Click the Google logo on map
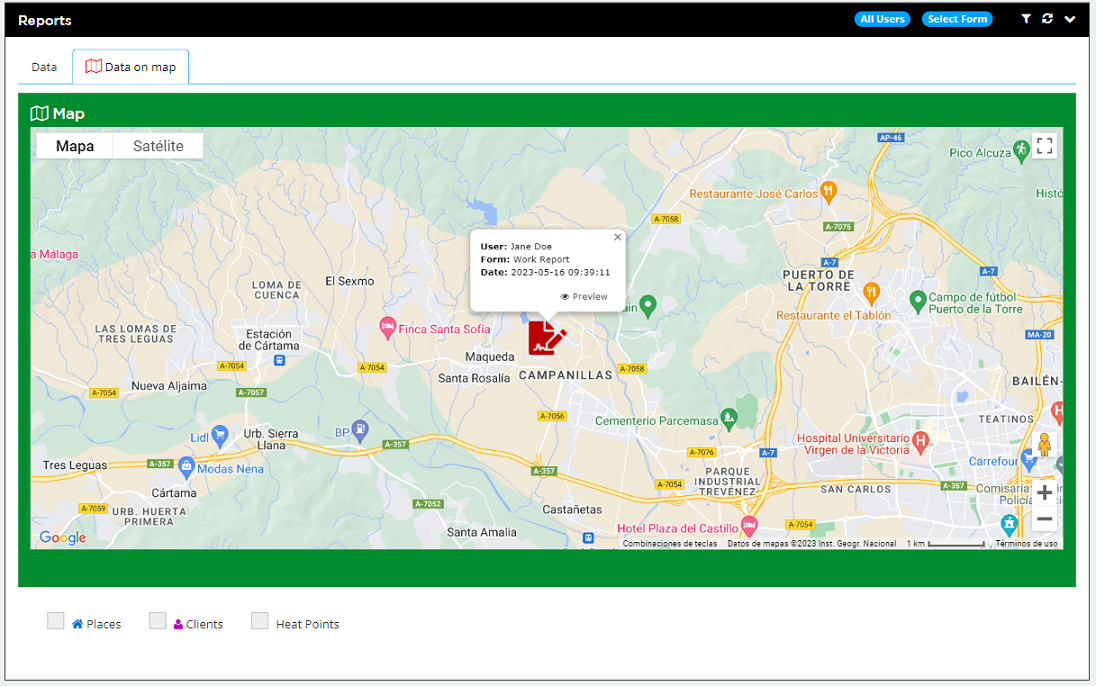1096x686 pixels. pyautogui.click(x=63, y=537)
